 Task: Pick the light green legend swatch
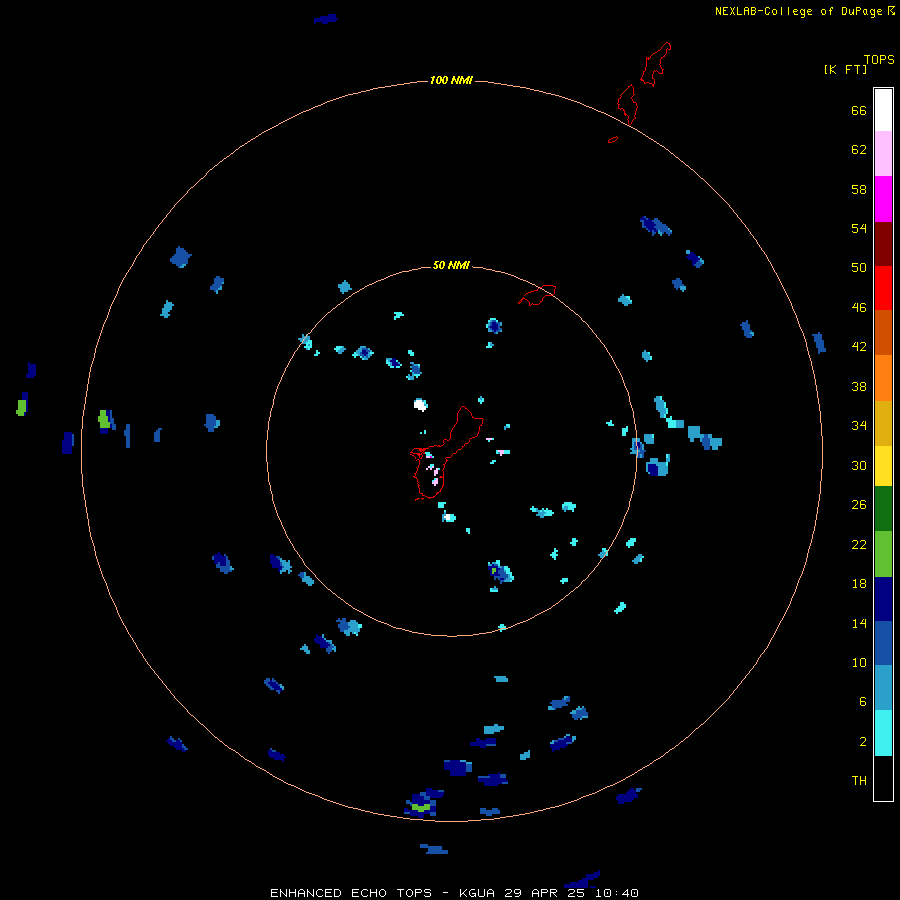[x=883, y=554]
